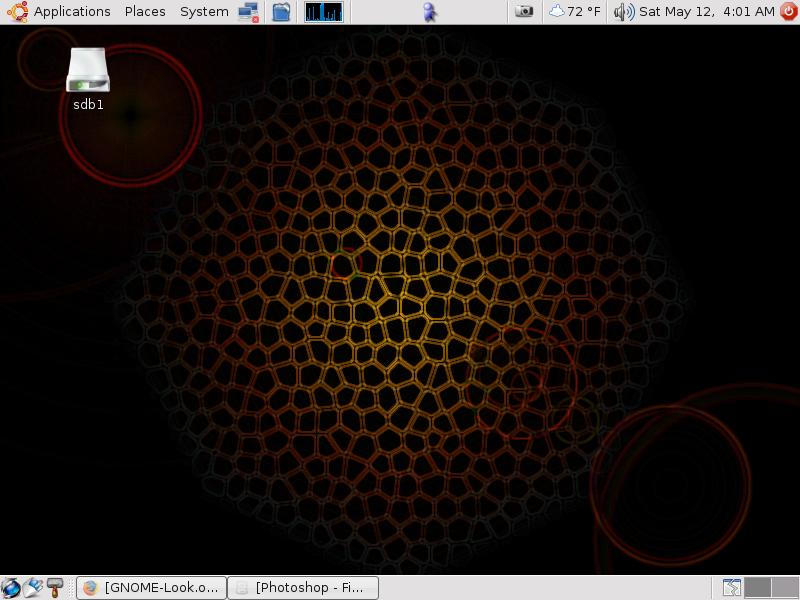Open the system monitor graph applet
Screen dimensions: 800x600
(x=324, y=12)
